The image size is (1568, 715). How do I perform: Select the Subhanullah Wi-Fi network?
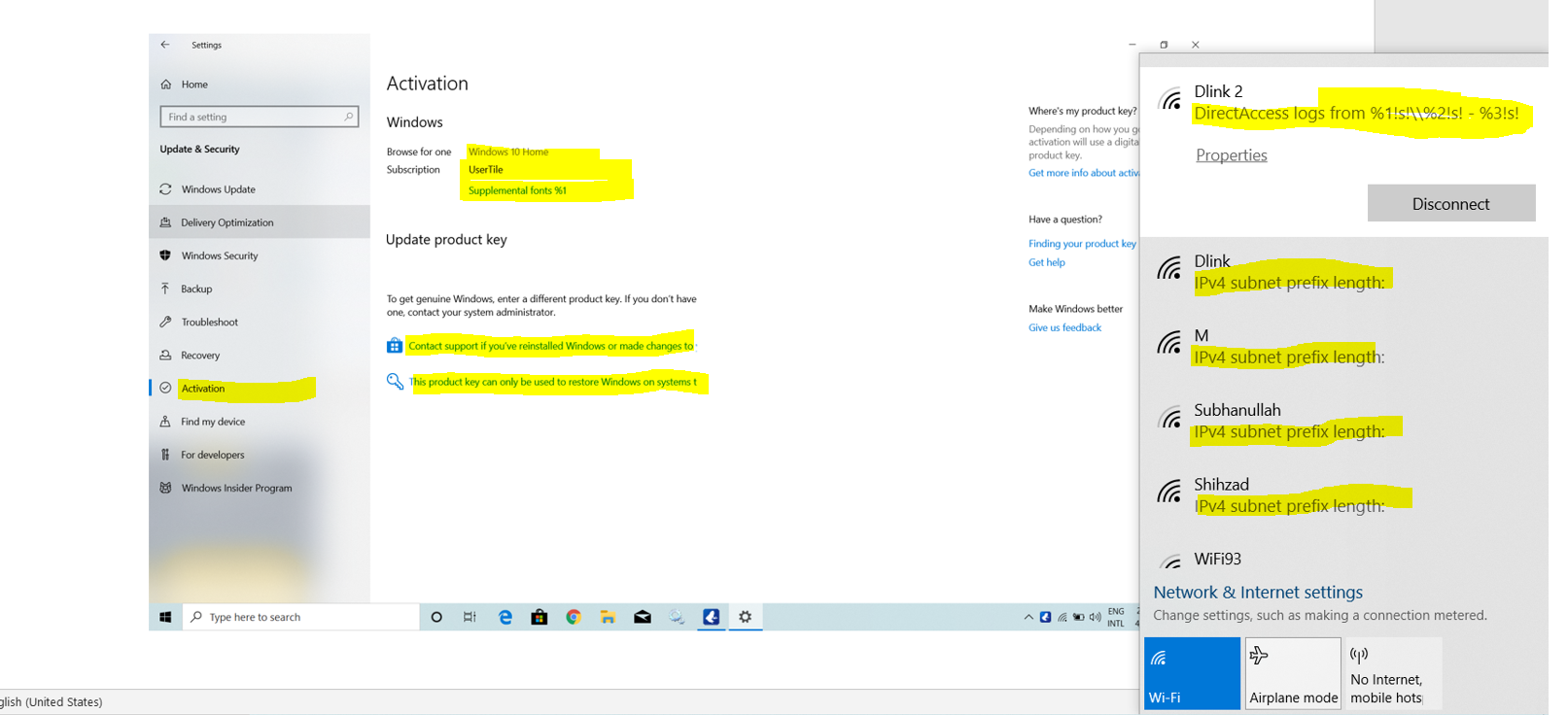coord(1344,421)
